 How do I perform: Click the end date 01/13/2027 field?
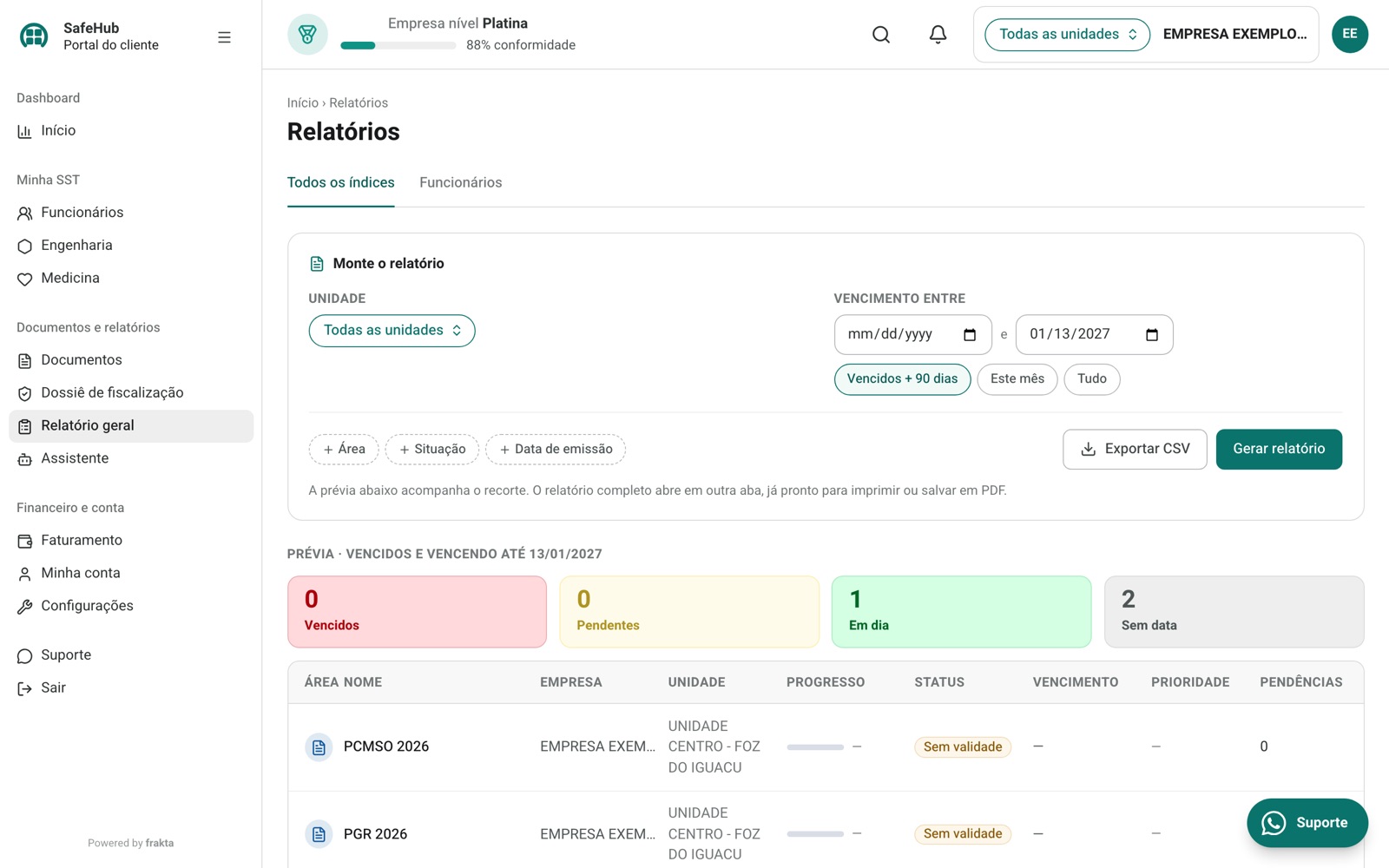tap(1095, 334)
